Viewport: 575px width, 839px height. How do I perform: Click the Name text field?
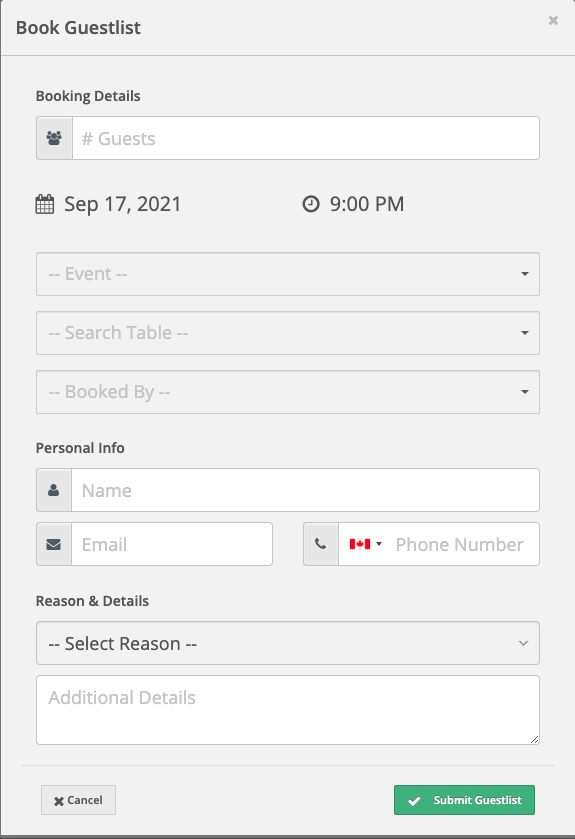[x=305, y=490]
